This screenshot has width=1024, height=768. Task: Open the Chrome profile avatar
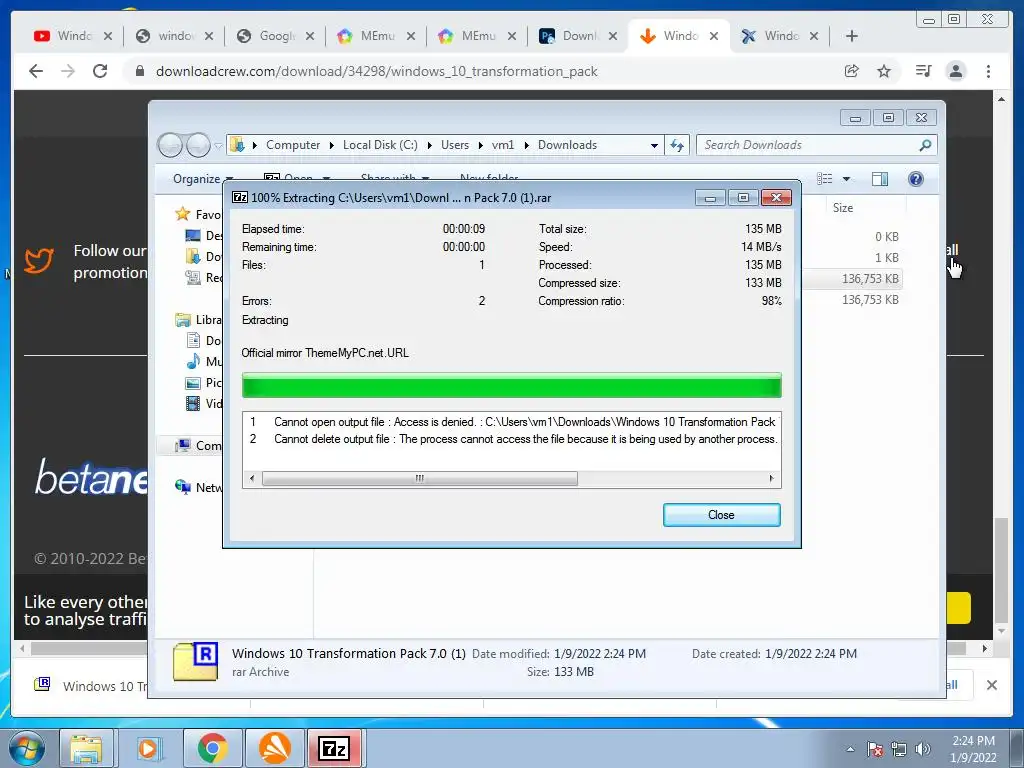pyautogui.click(x=956, y=71)
